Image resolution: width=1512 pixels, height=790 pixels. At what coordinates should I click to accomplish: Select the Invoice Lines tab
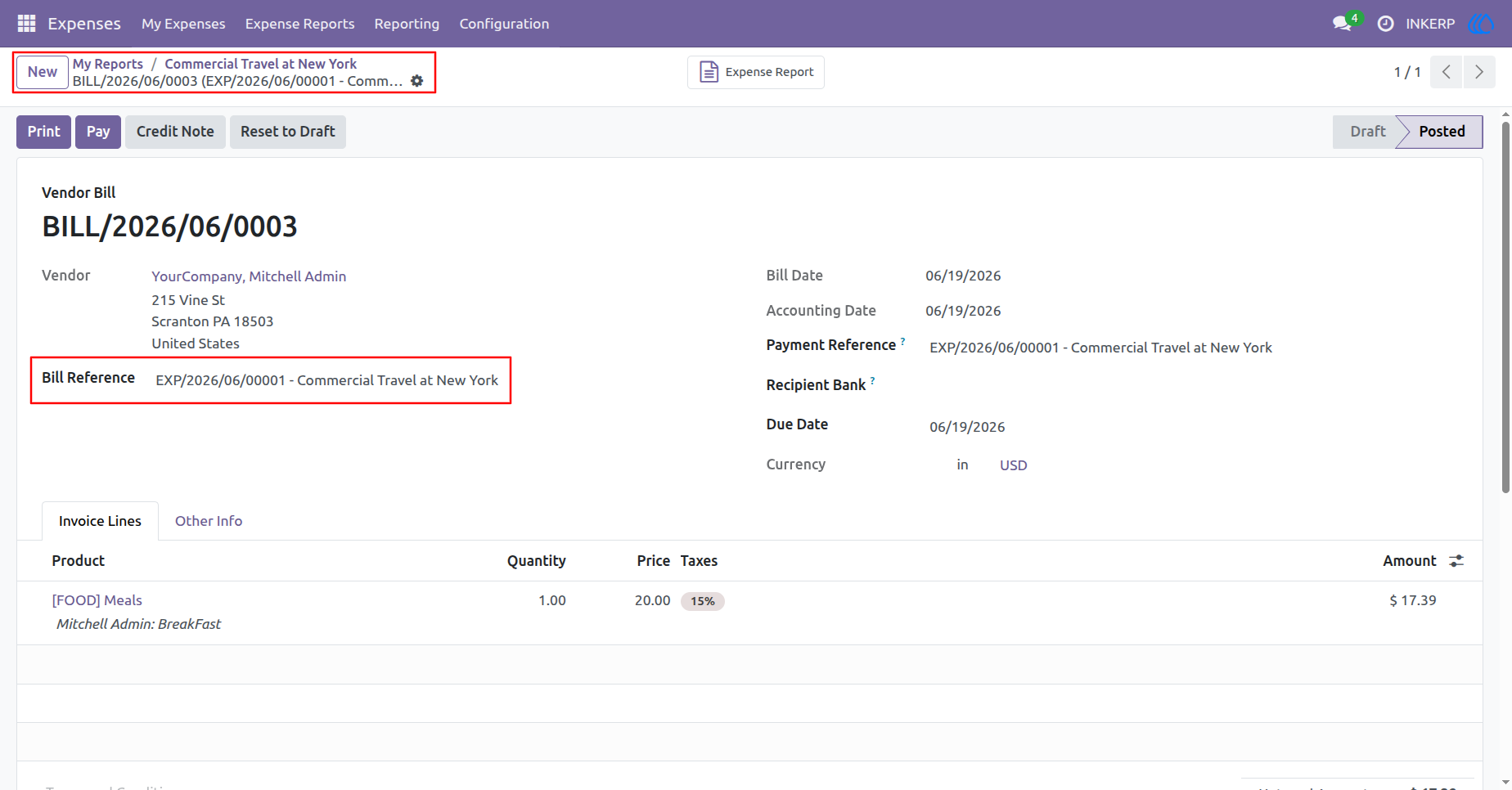tap(100, 521)
